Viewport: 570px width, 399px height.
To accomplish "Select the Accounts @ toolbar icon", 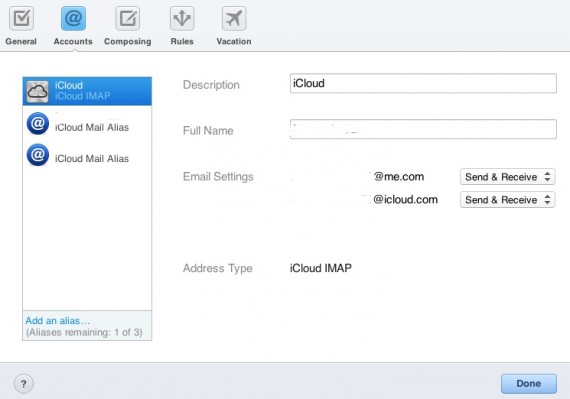I will (x=73, y=18).
